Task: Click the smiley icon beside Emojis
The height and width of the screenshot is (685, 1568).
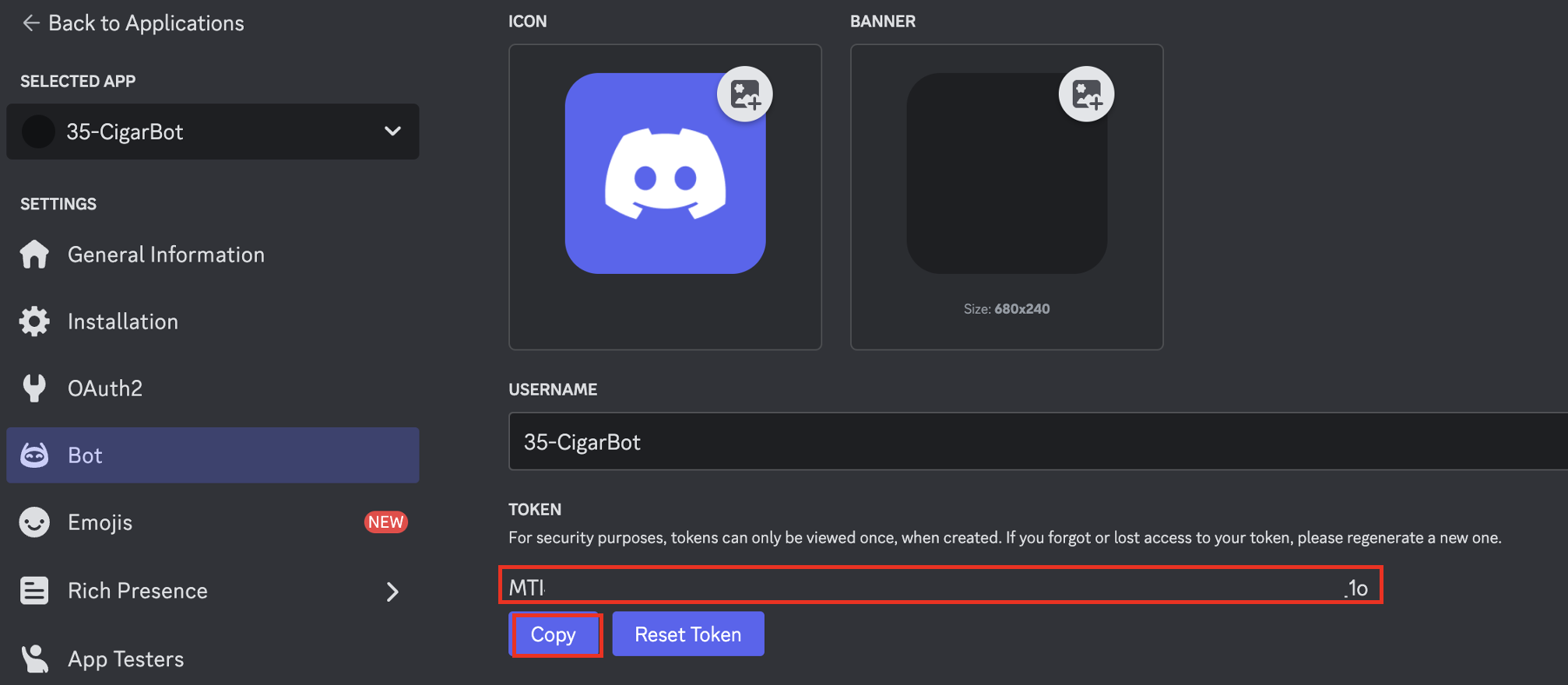Action: (34, 522)
